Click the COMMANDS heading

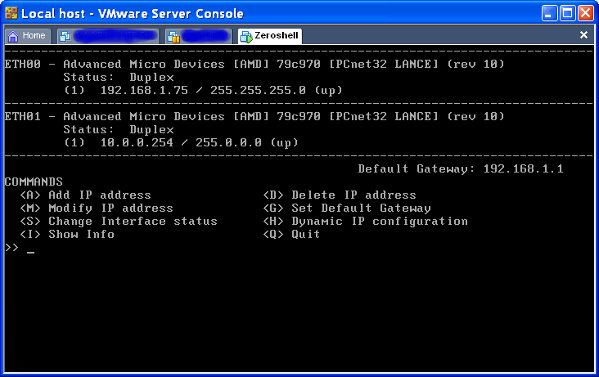tap(34, 182)
